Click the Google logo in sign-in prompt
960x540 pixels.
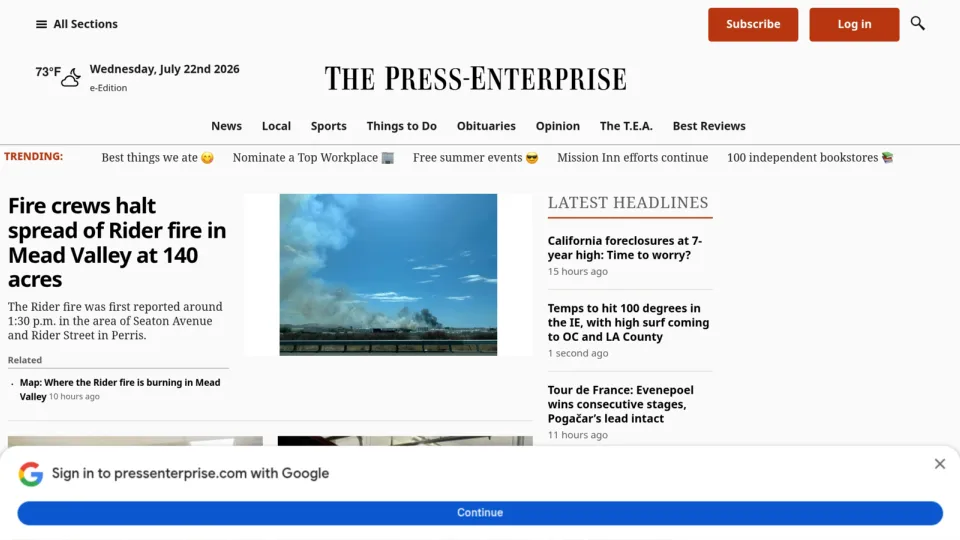[31, 474]
